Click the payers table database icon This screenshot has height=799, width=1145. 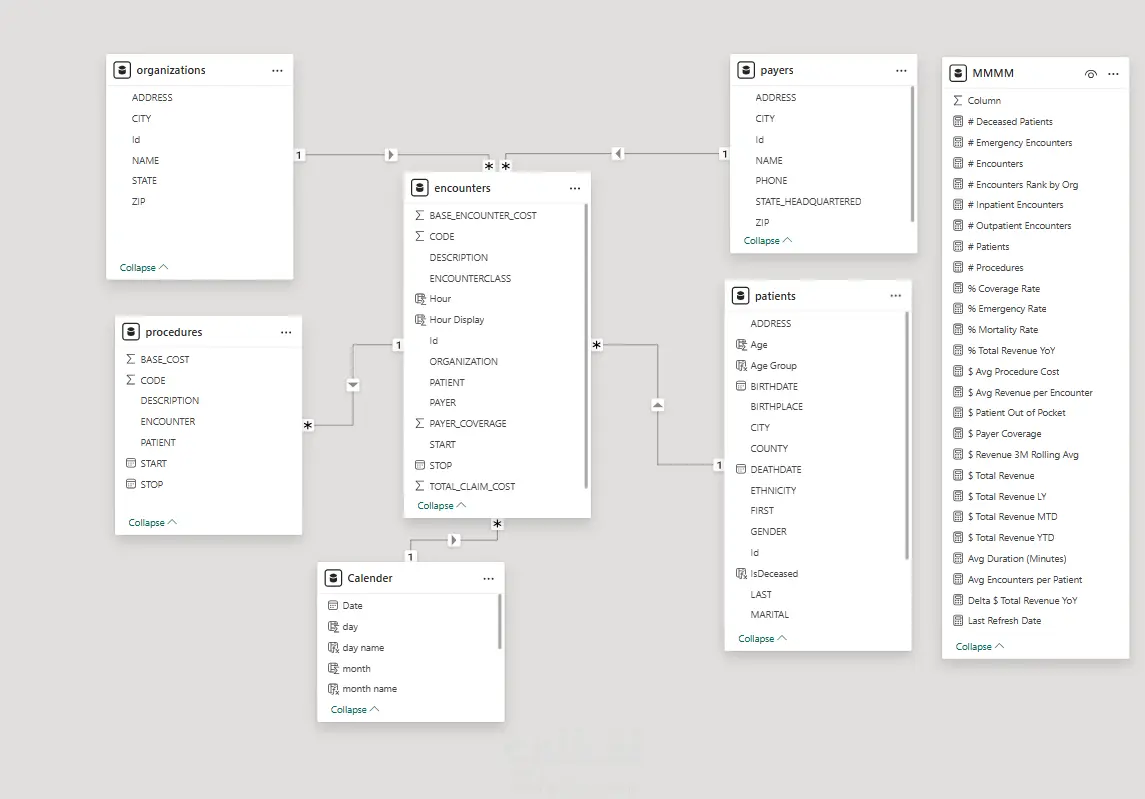746,70
